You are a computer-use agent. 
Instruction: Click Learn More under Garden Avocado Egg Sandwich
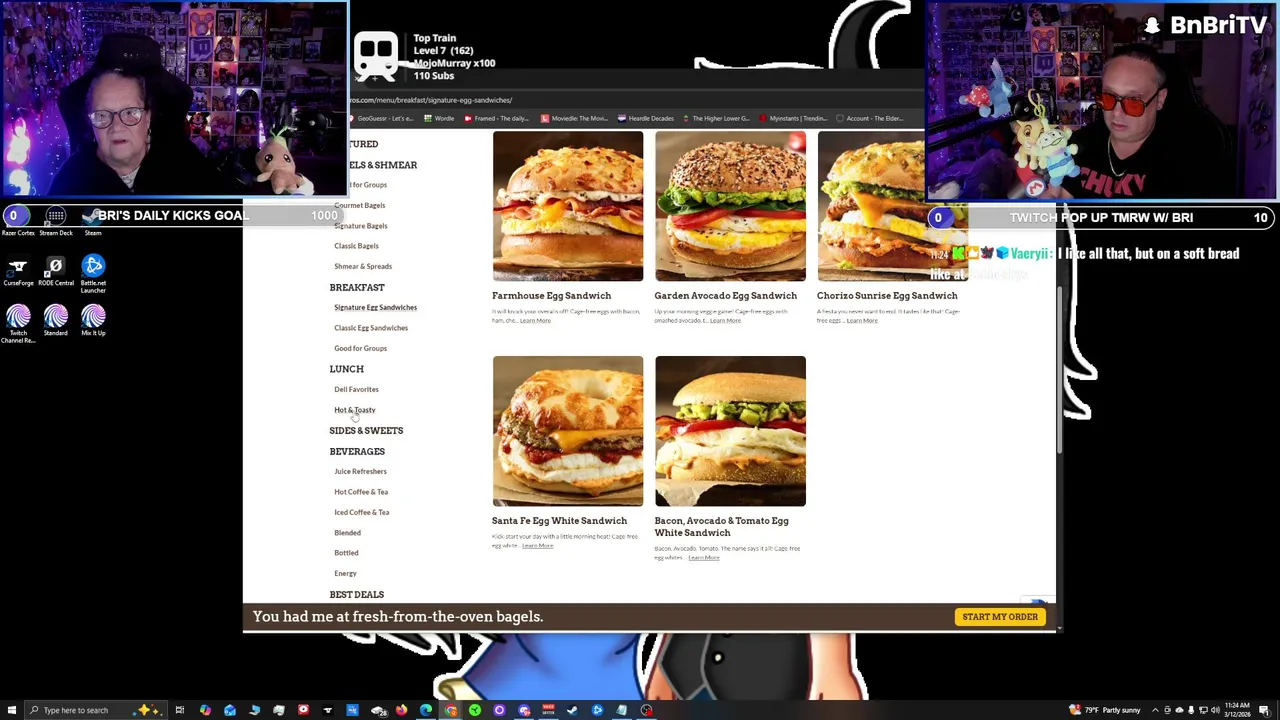pyautogui.click(x=726, y=321)
